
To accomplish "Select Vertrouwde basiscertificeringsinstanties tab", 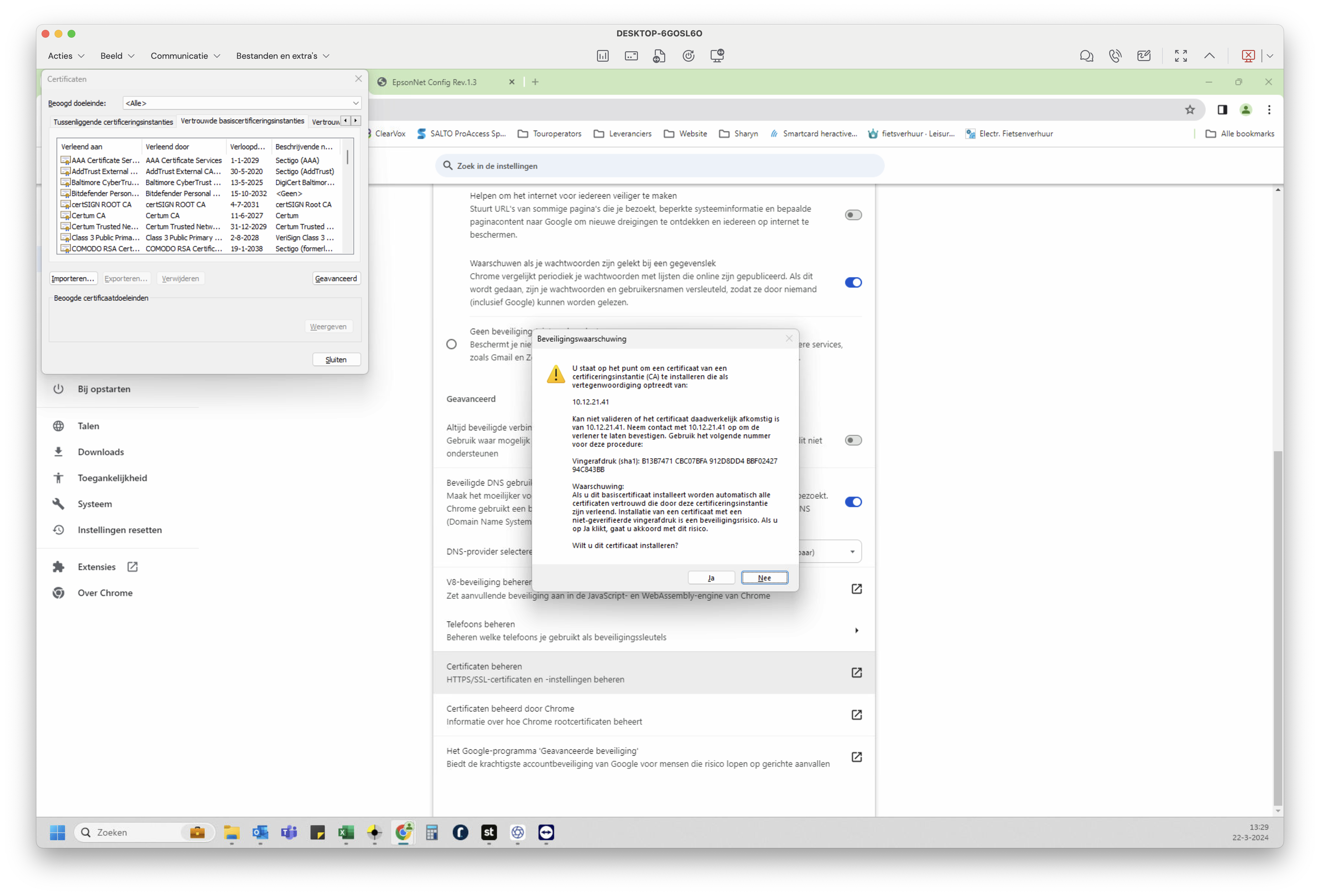I will click(243, 121).
